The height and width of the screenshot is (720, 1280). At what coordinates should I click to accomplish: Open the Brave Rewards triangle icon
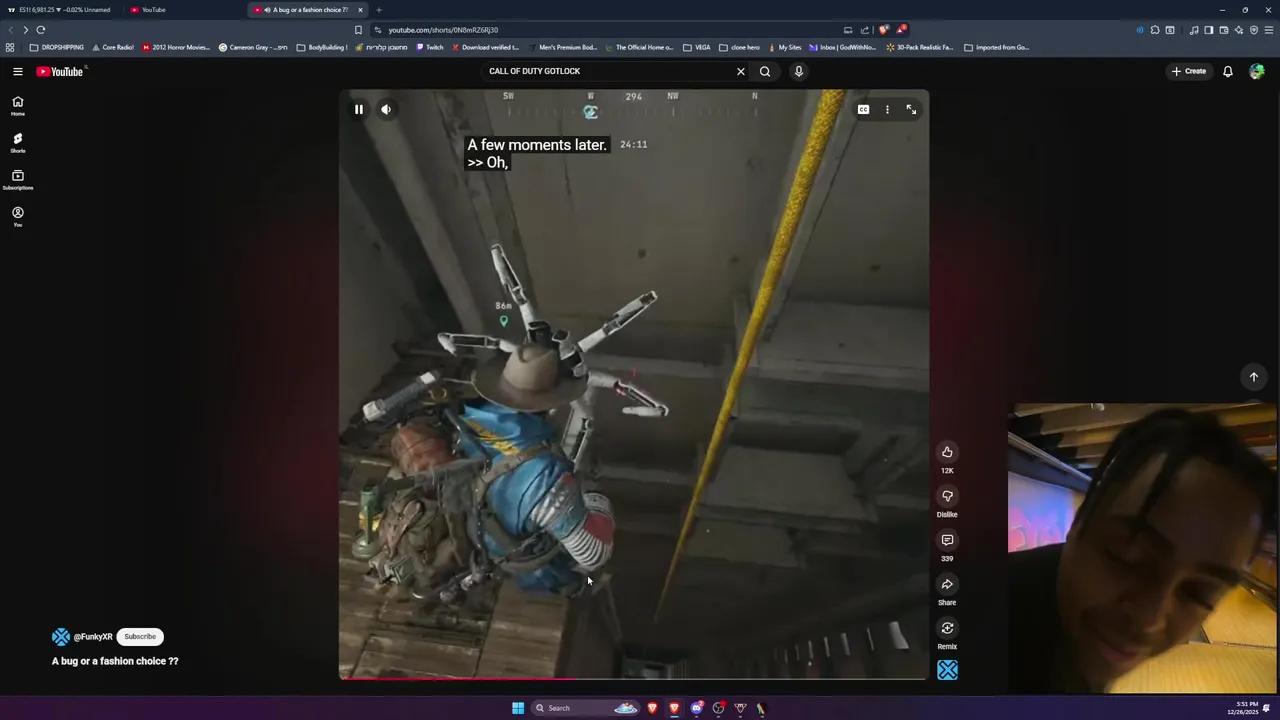901,30
